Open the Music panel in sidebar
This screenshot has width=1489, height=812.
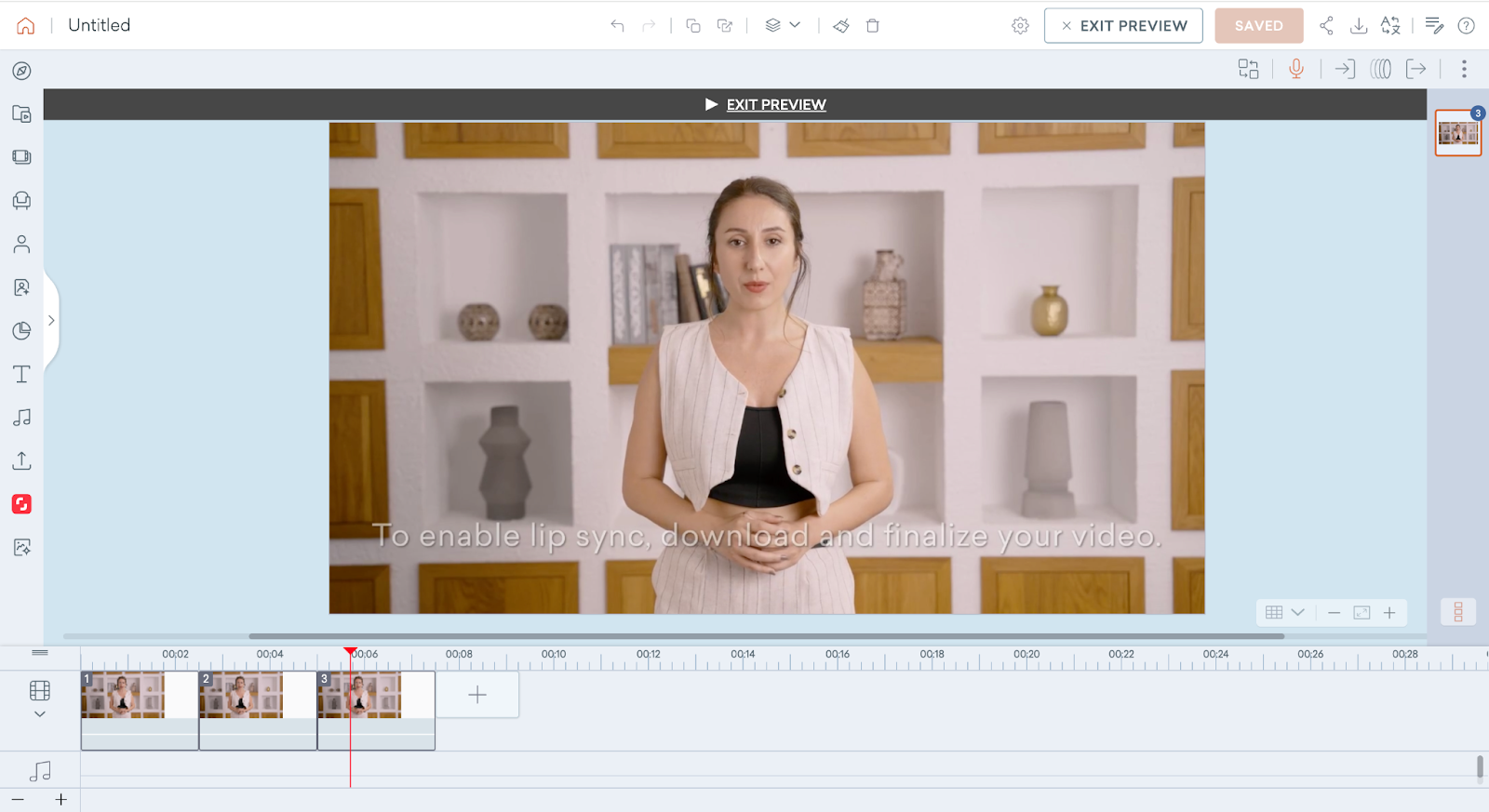21,418
